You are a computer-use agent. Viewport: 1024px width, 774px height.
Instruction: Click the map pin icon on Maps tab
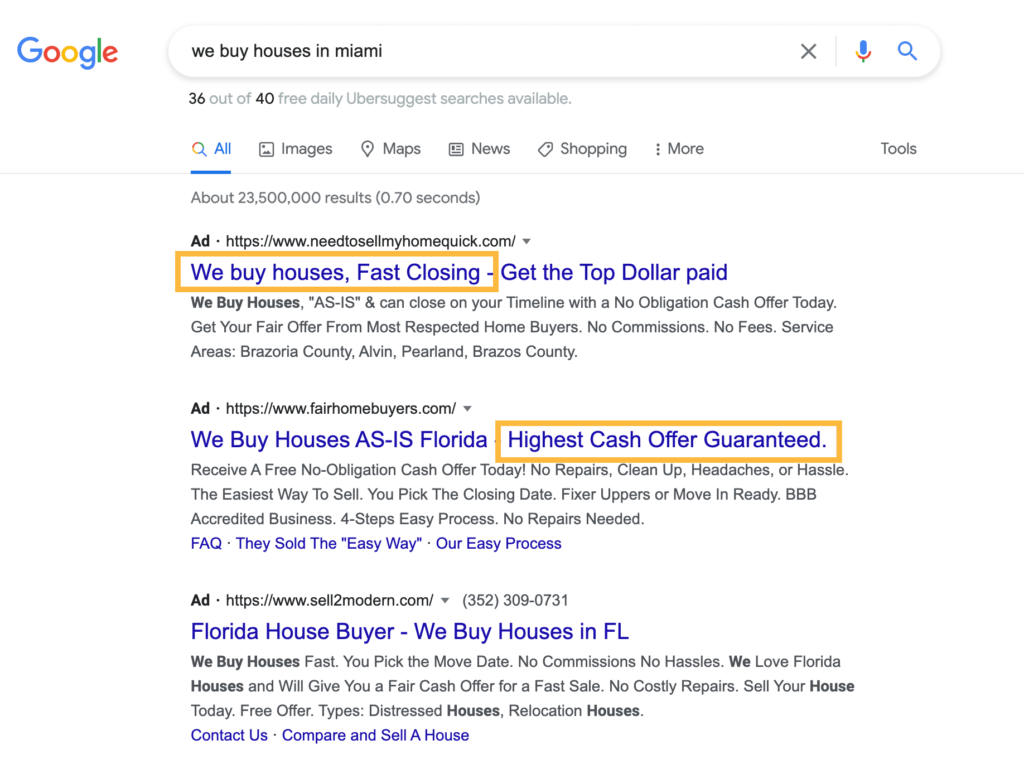click(368, 148)
